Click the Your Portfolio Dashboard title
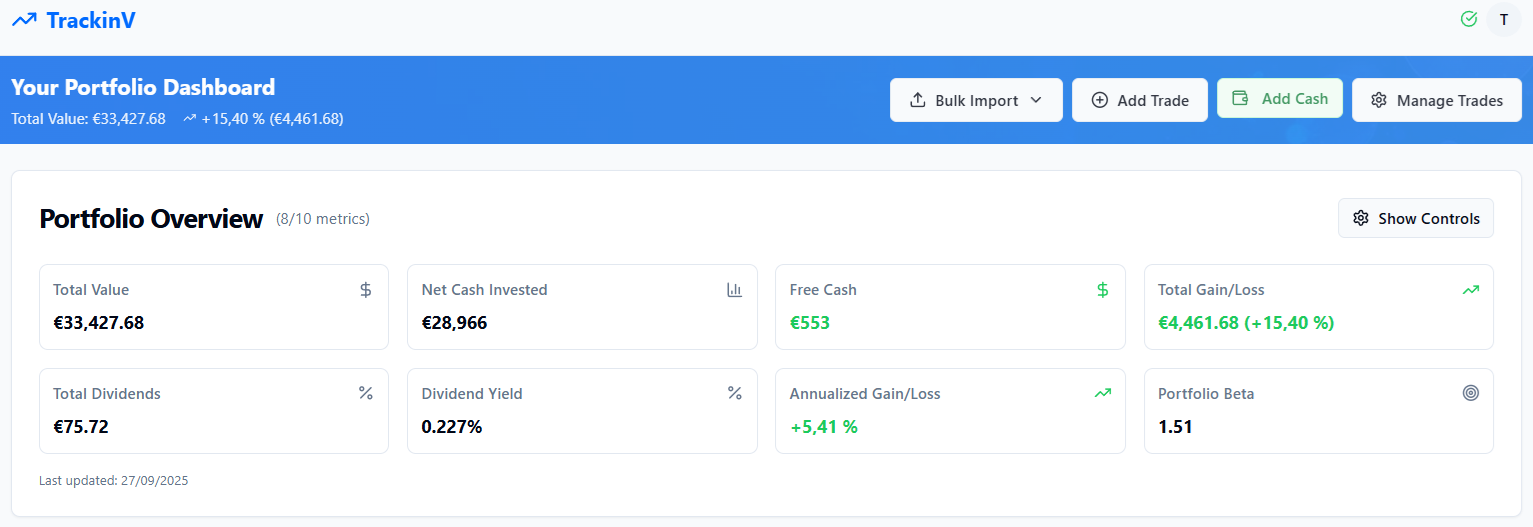Viewport: 1533px width, 527px height. point(143,87)
